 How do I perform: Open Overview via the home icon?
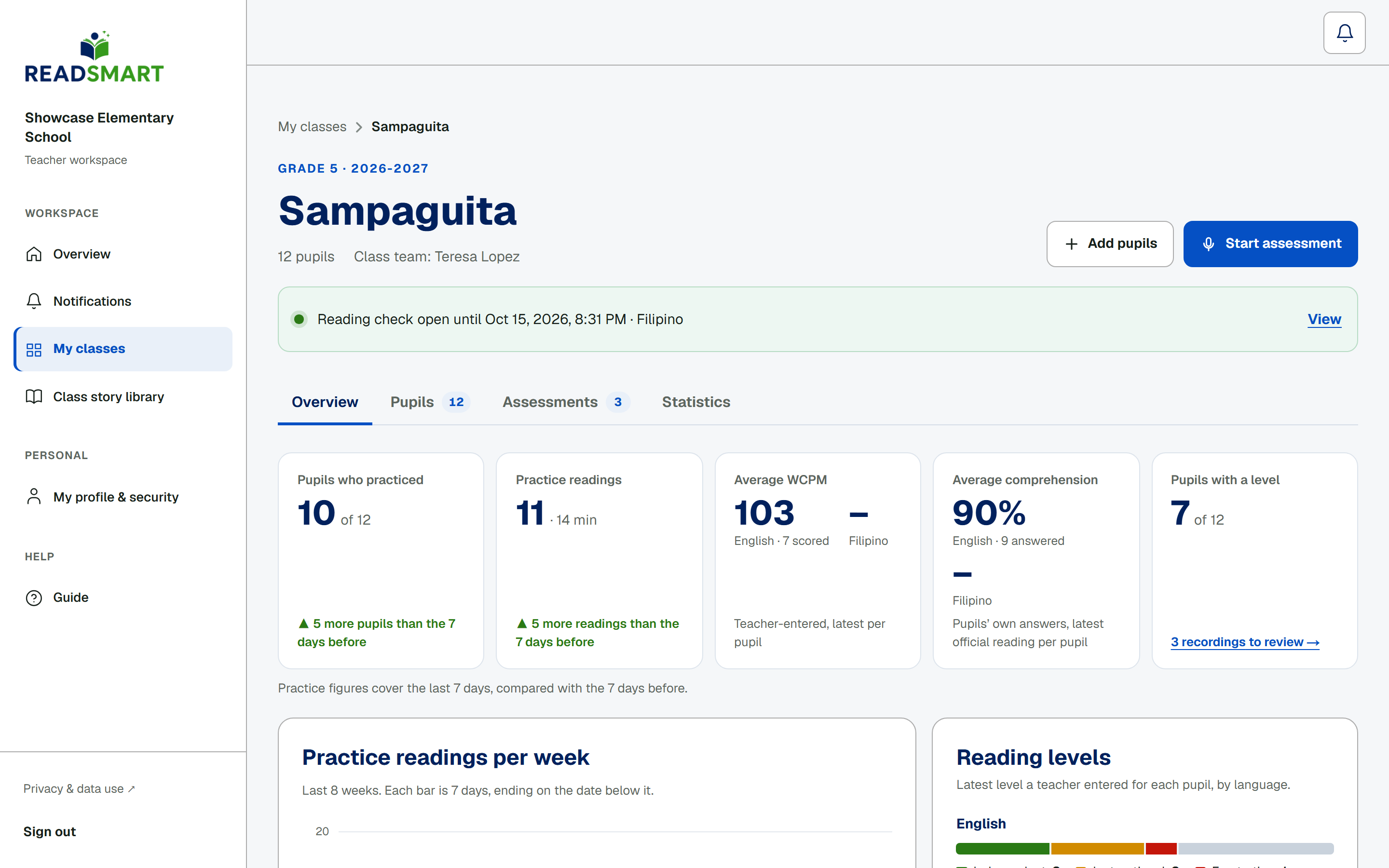34,254
